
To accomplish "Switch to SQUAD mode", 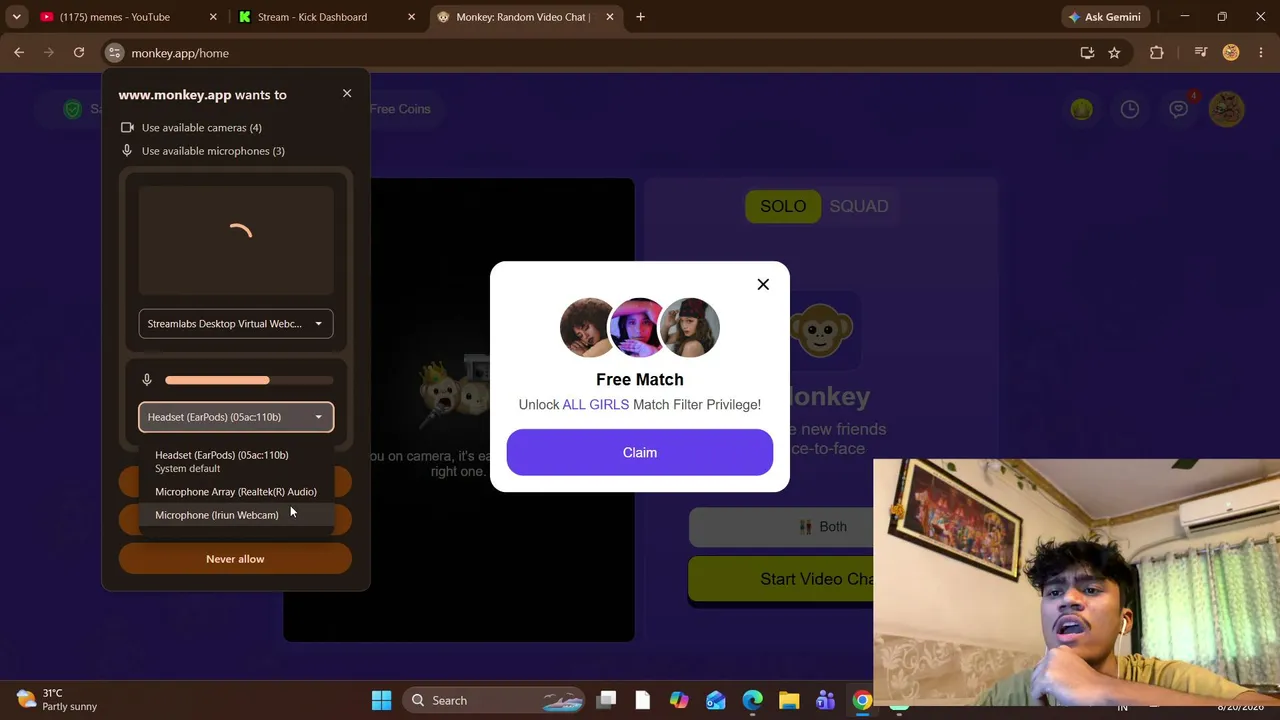I will click(x=859, y=206).
